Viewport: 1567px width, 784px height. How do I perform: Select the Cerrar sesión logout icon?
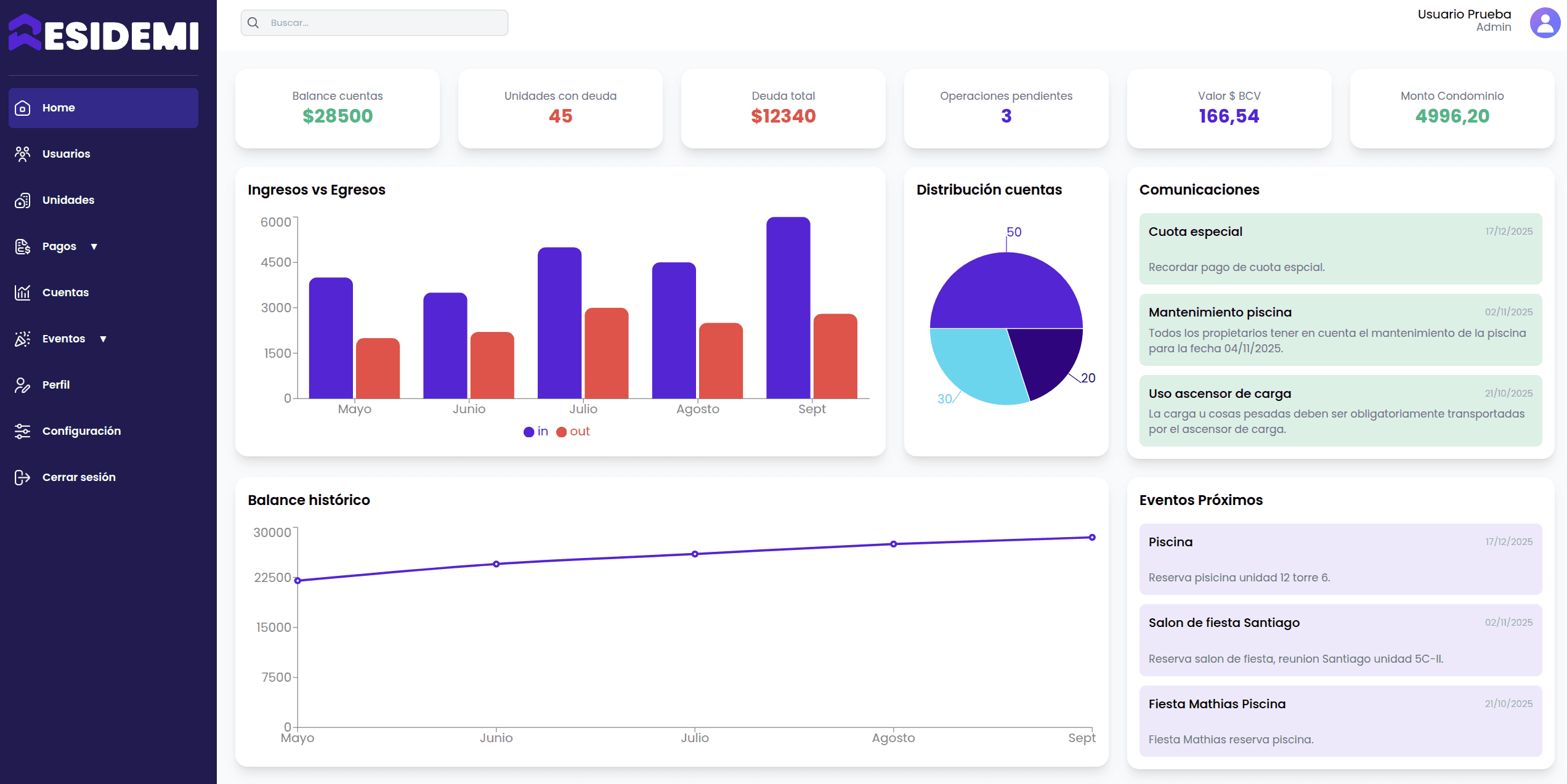(23, 477)
